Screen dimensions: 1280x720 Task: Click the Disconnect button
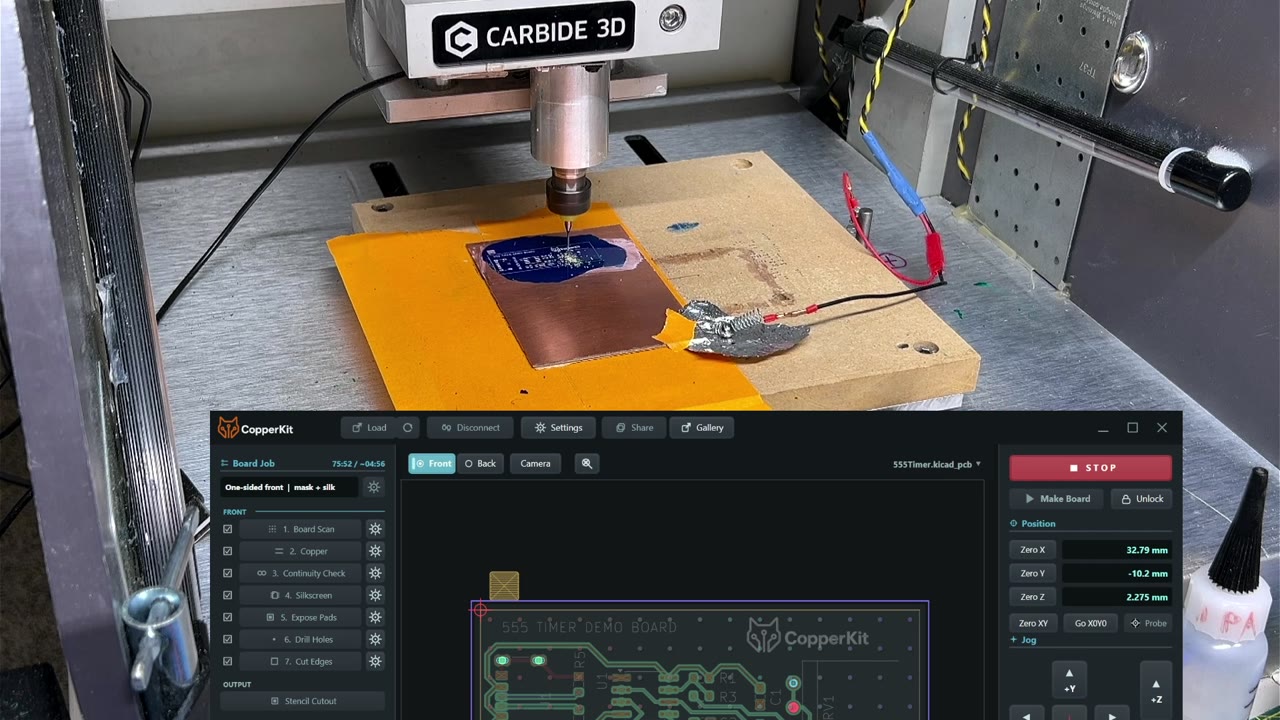tap(470, 428)
